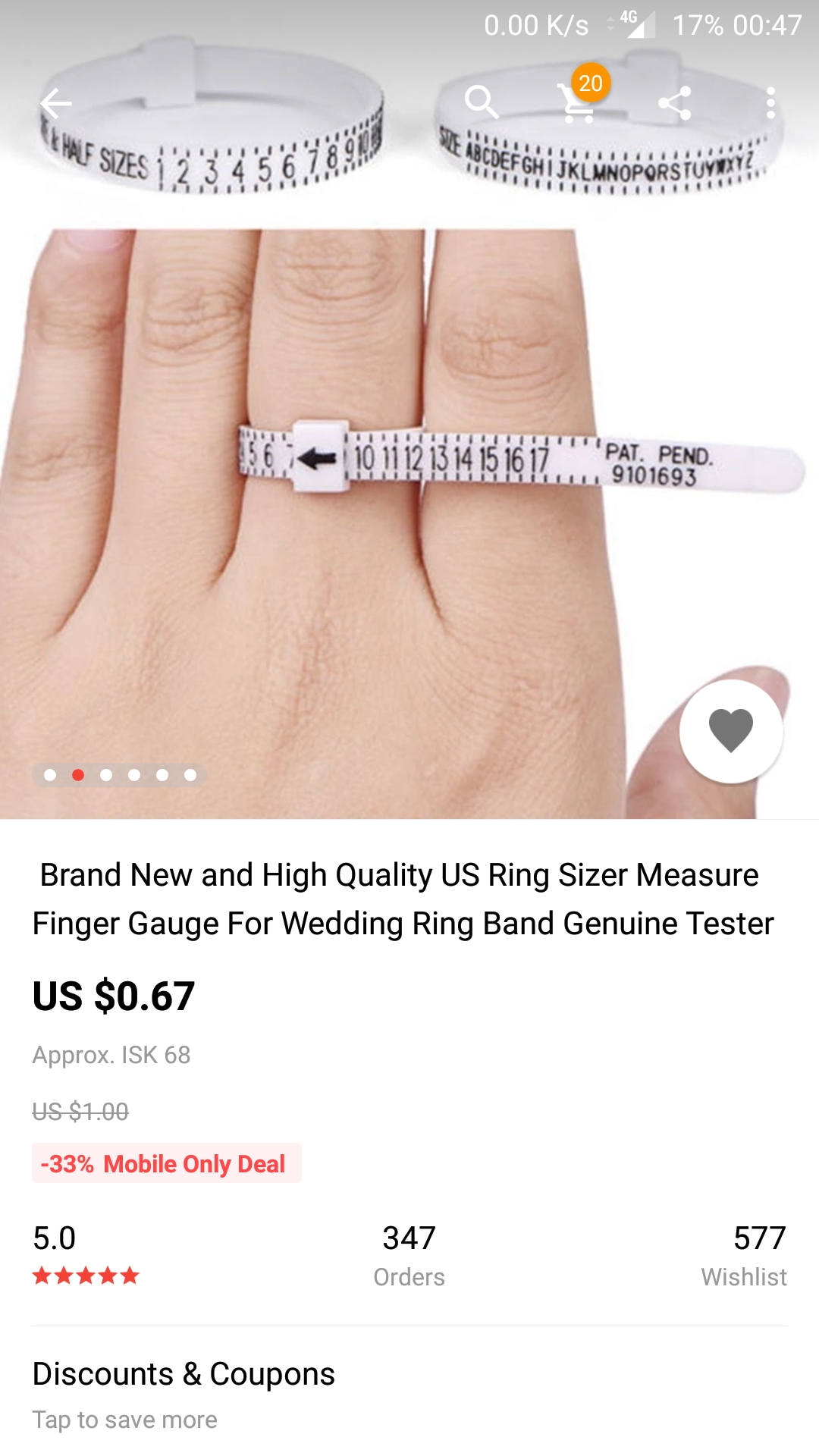Add item to wishlist with heart button
The height and width of the screenshot is (1456, 819).
pyautogui.click(x=731, y=731)
